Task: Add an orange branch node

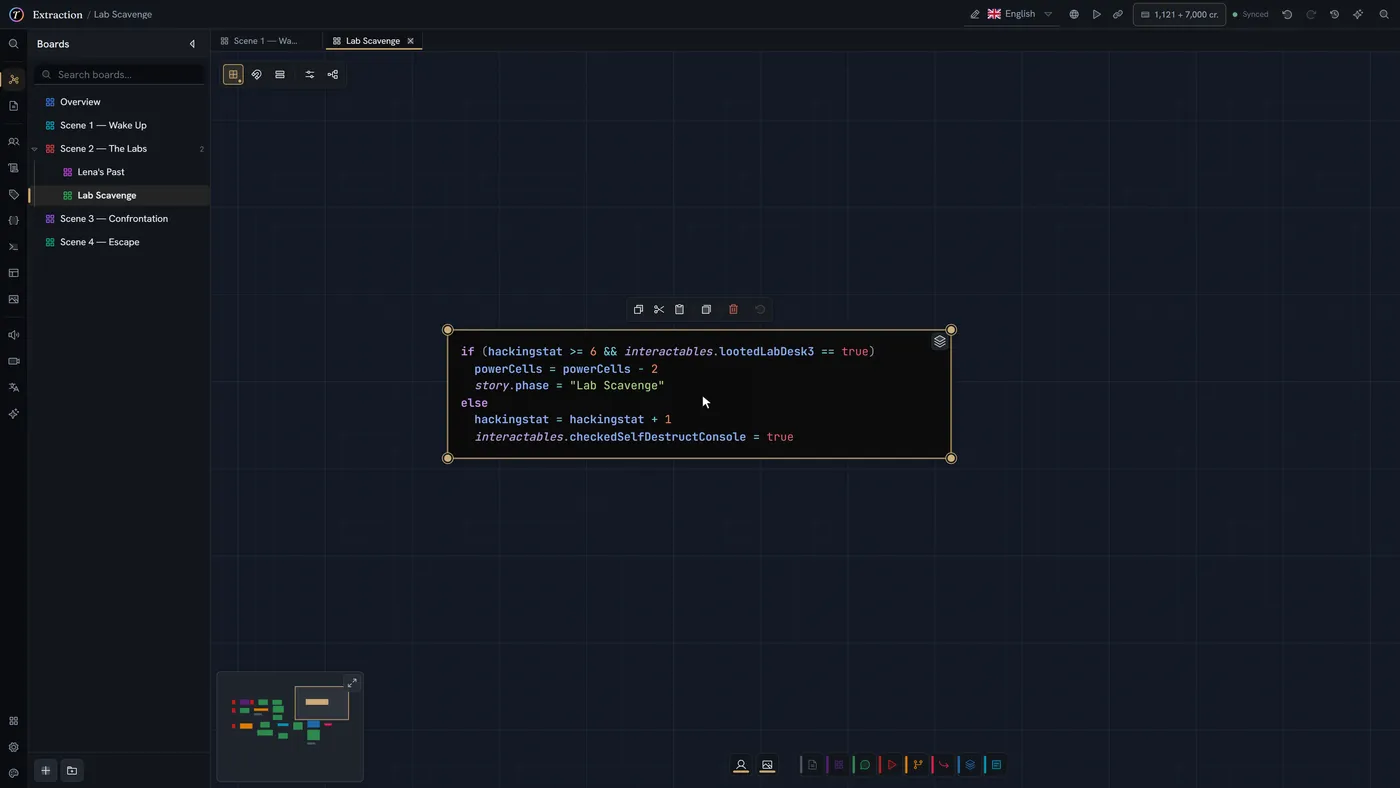Action: (918, 765)
